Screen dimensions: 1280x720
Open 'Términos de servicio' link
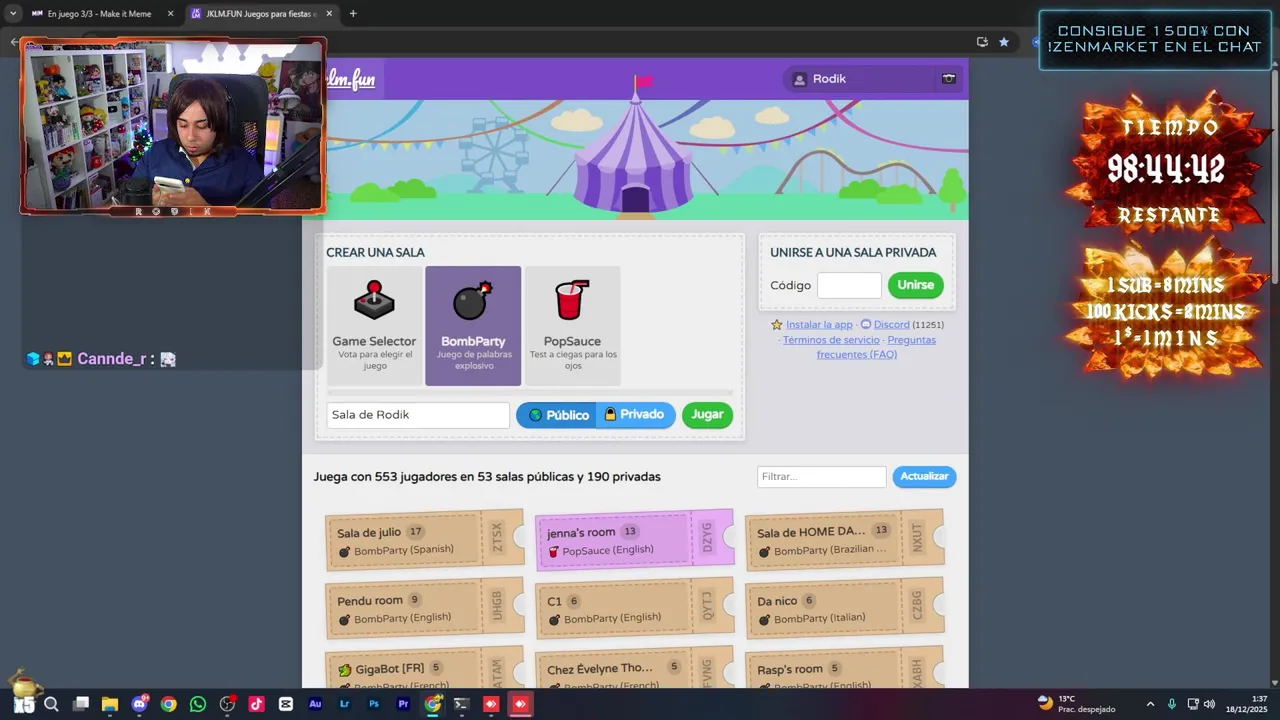pyautogui.click(x=831, y=340)
